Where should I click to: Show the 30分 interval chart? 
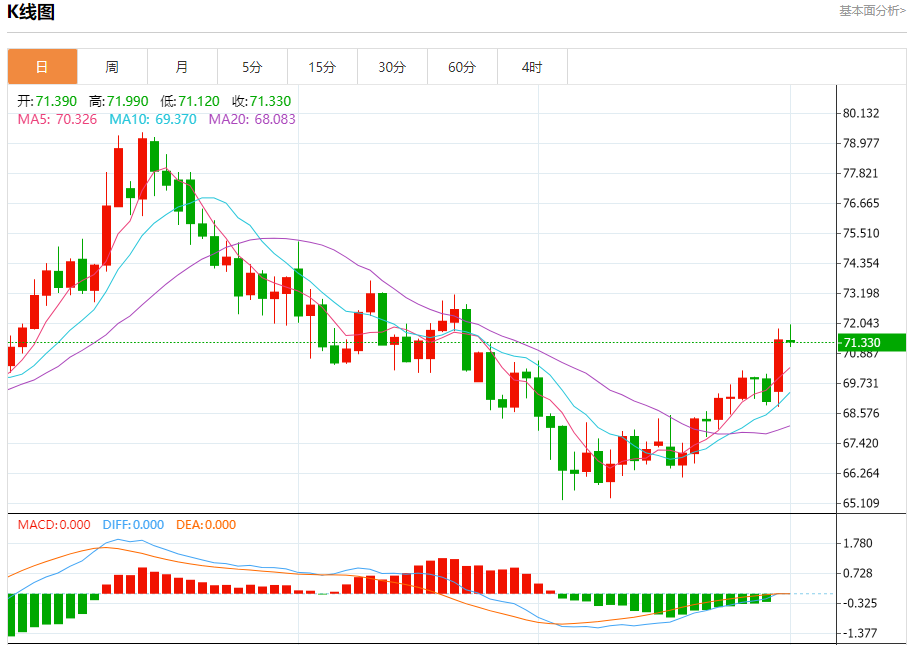click(x=392, y=67)
